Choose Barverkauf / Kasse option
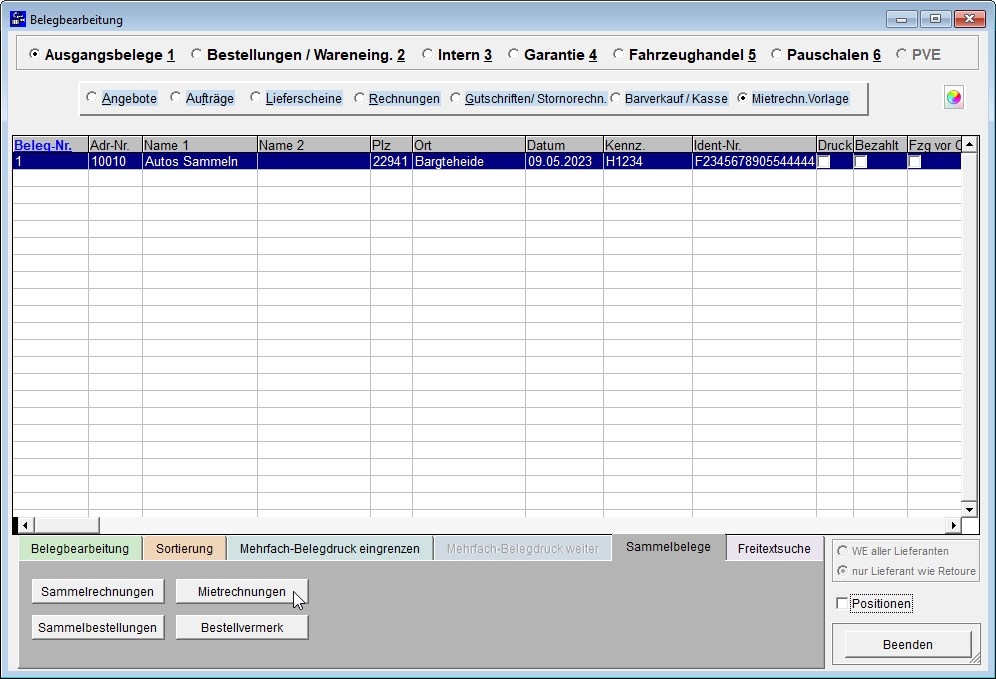 (669, 98)
